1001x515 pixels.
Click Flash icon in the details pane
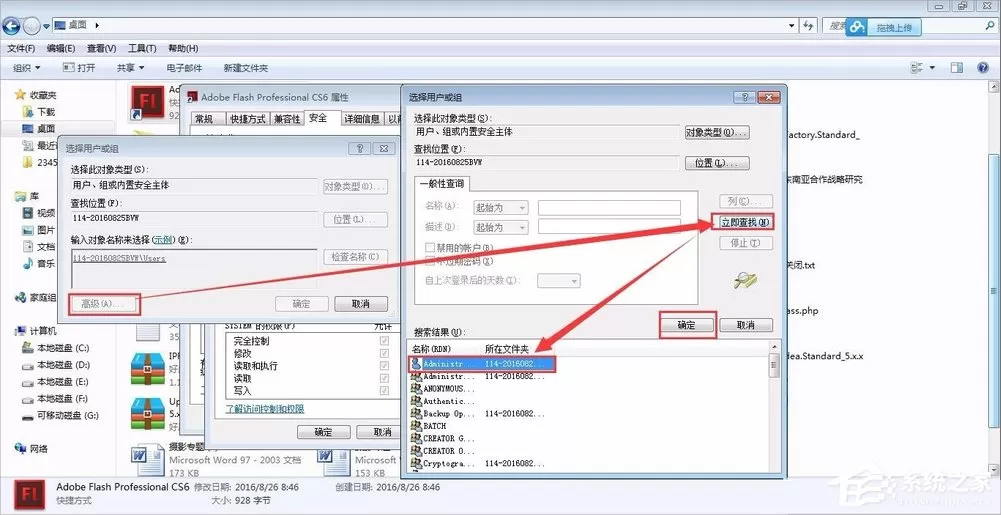point(28,495)
